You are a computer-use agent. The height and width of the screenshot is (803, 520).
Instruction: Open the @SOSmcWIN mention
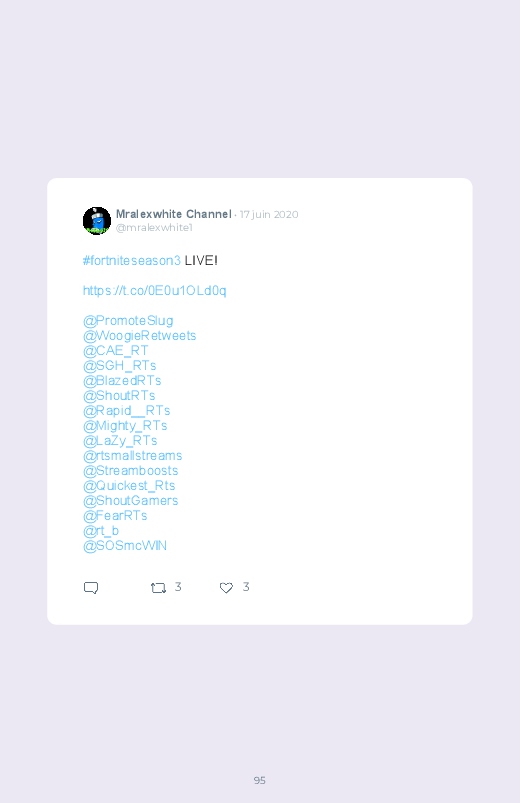coord(125,545)
